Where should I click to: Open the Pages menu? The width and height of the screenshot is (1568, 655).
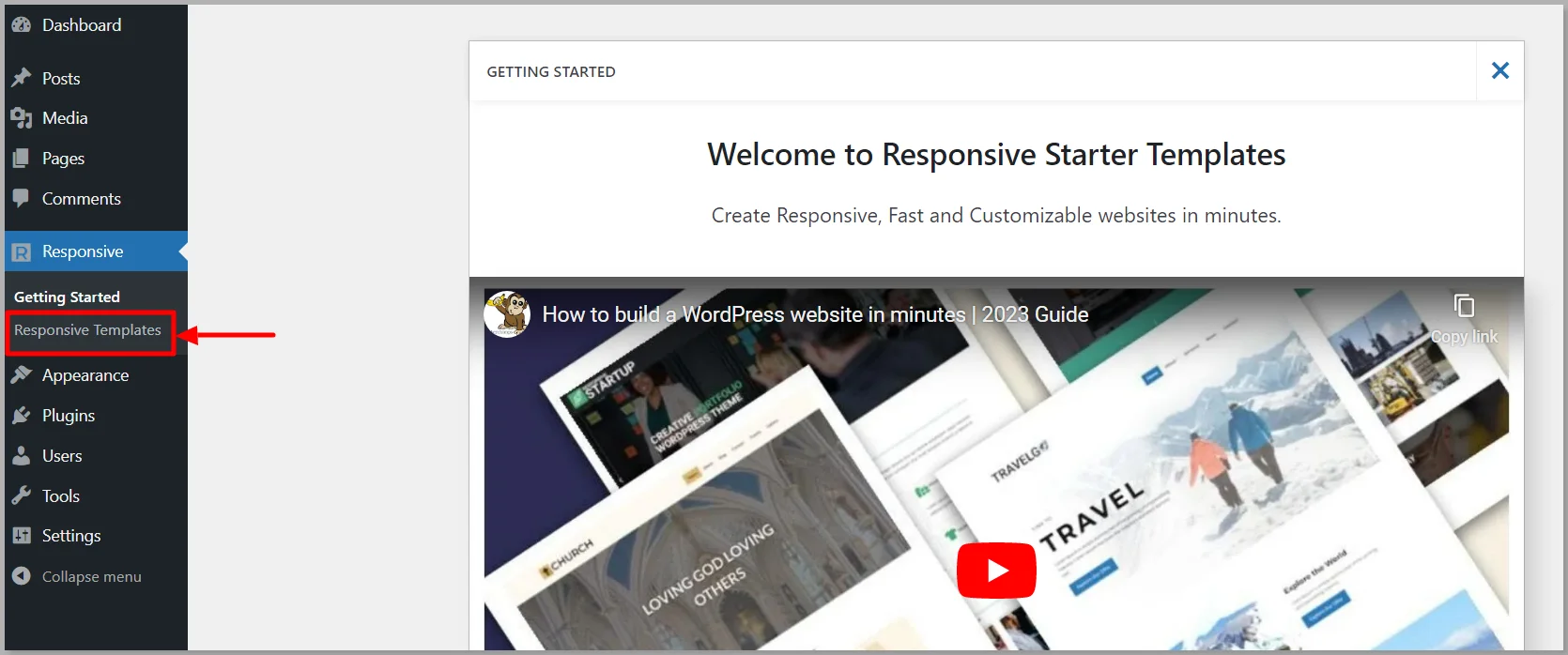click(63, 159)
